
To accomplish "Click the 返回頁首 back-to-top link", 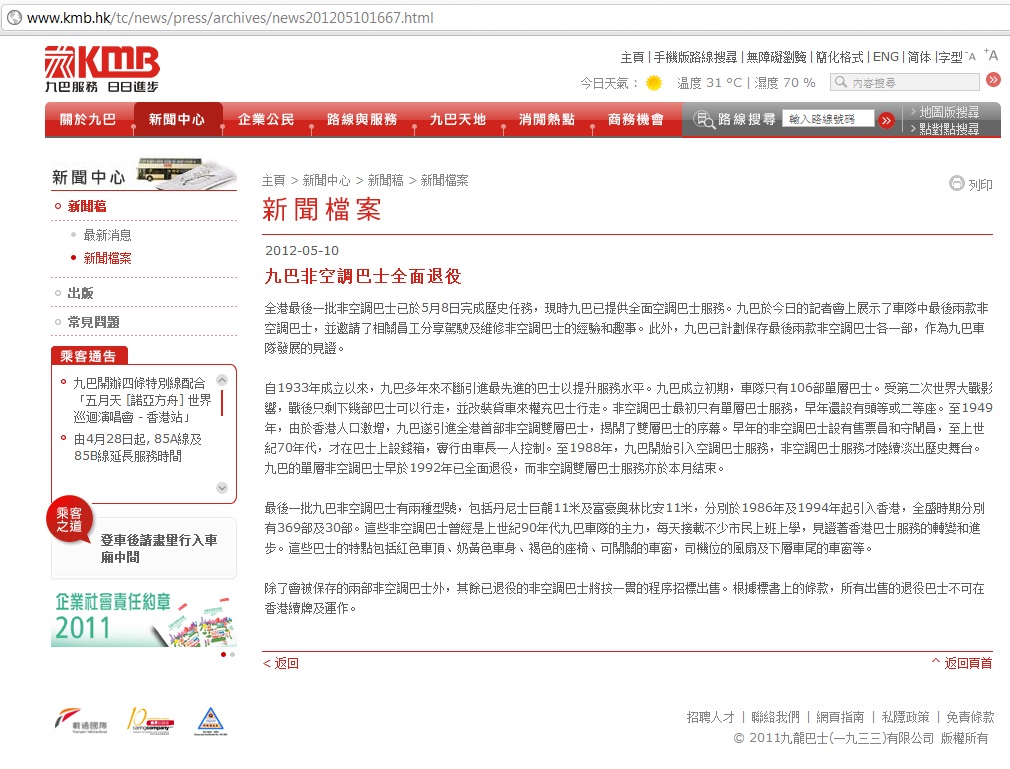I will (x=962, y=663).
